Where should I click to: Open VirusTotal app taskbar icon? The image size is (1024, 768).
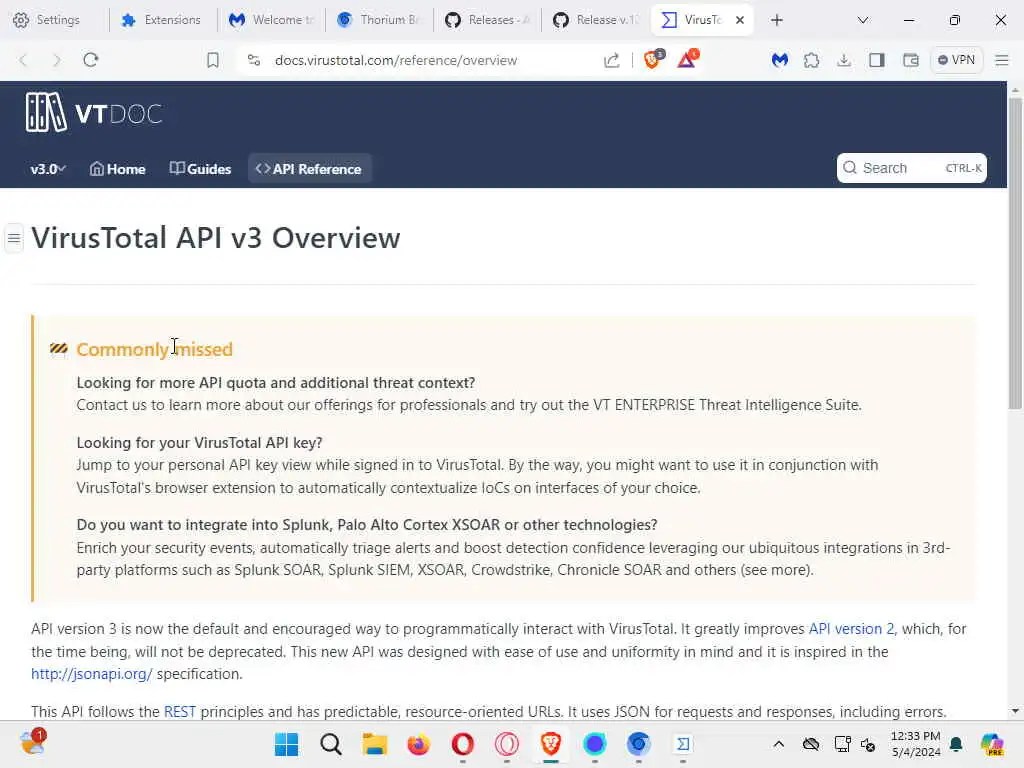pyautogui.click(x=683, y=744)
